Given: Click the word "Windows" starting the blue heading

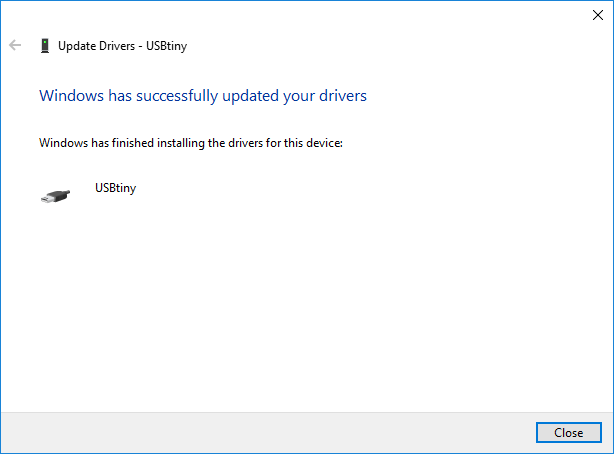Looking at the screenshot, I should (x=68, y=96).
